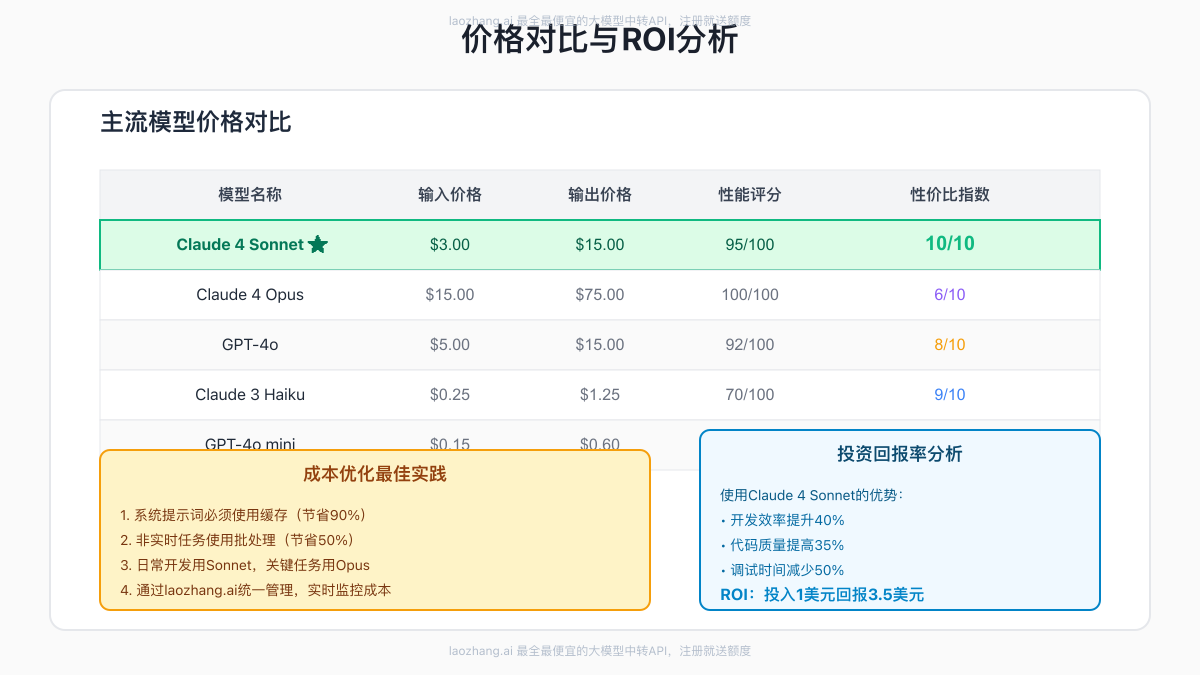The height and width of the screenshot is (675, 1200).
Task: Select the heading 主流模型价格对比
Action: tap(196, 122)
